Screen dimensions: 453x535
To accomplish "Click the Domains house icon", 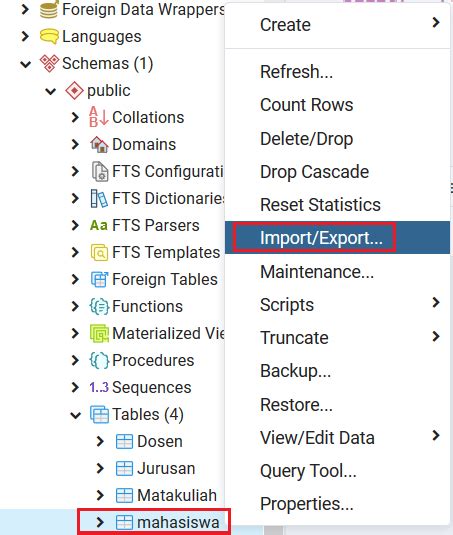I will 99,144.
